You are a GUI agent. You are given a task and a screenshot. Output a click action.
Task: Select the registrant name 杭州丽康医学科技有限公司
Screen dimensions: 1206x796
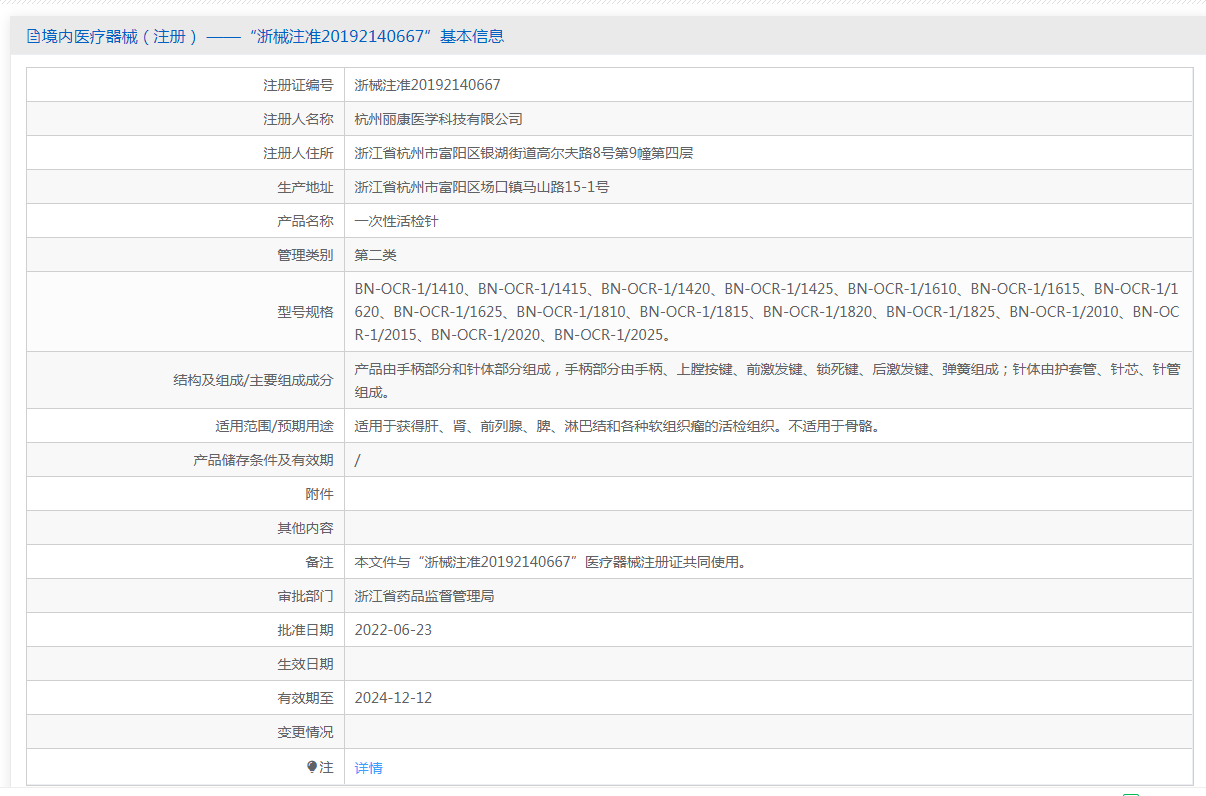(x=438, y=119)
